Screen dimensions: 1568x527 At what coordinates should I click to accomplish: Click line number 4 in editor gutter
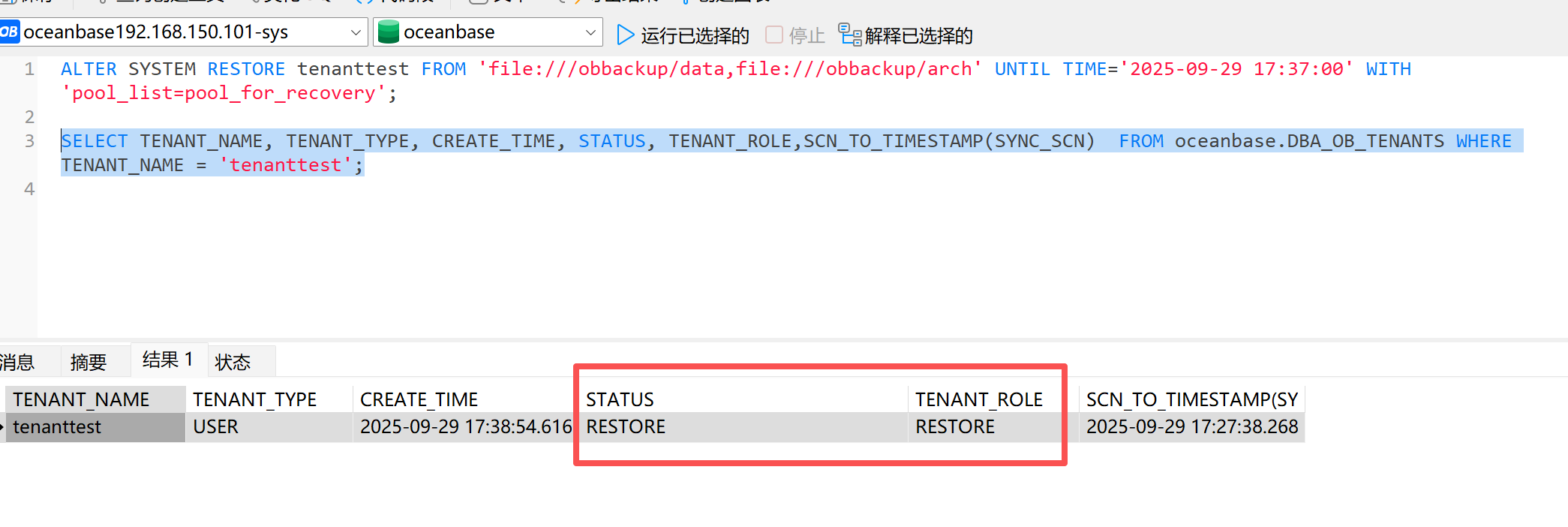pyautogui.click(x=29, y=189)
